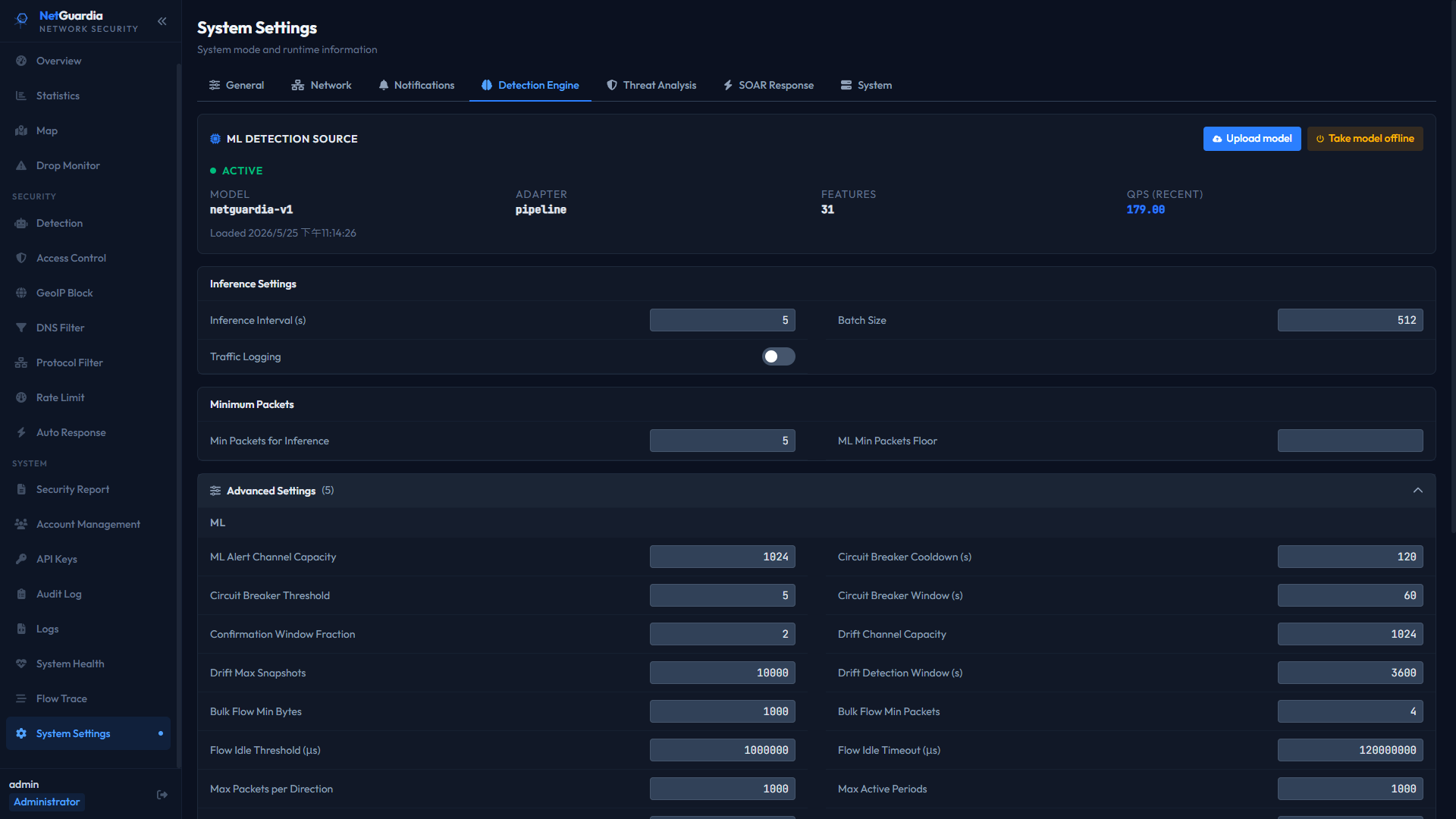Click the Bulk Flow Min Packets field

pyautogui.click(x=1351, y=711)
